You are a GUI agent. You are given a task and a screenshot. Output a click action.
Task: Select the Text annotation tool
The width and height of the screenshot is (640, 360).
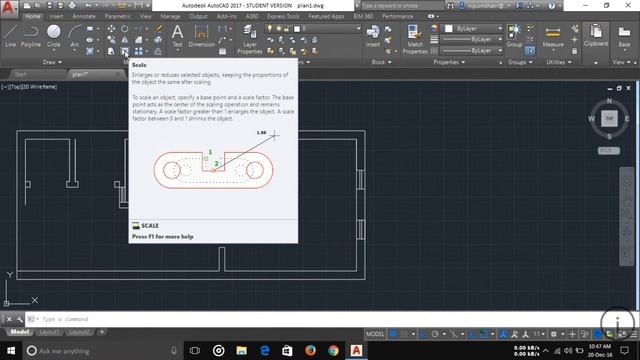coord(177,36)
